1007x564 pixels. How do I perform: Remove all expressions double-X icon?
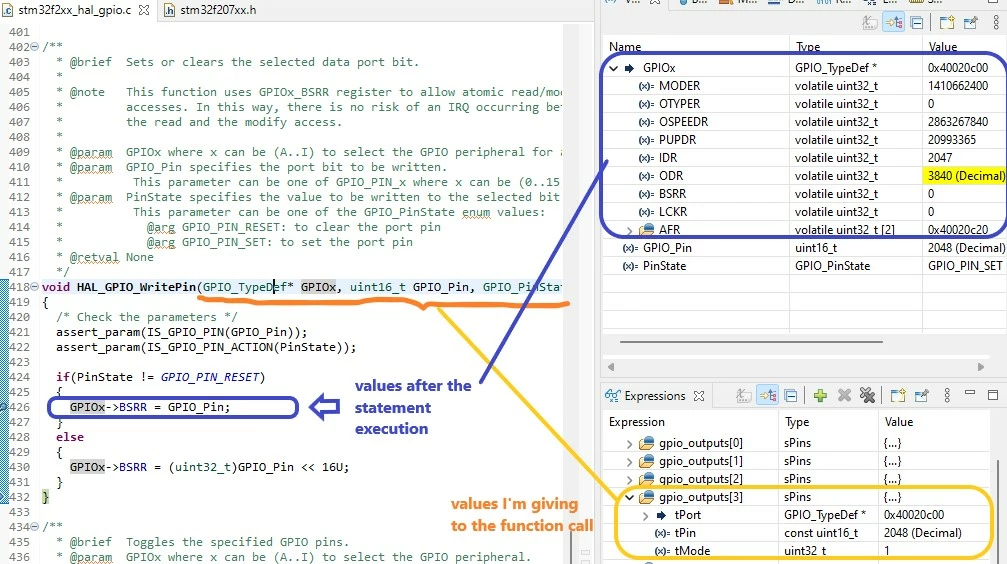click(x=868, y=396)
